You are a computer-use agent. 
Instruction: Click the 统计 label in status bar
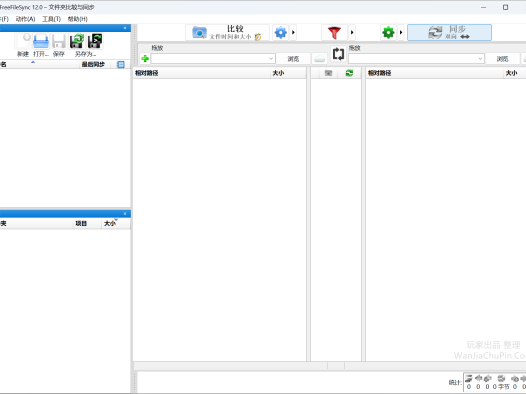455,382
